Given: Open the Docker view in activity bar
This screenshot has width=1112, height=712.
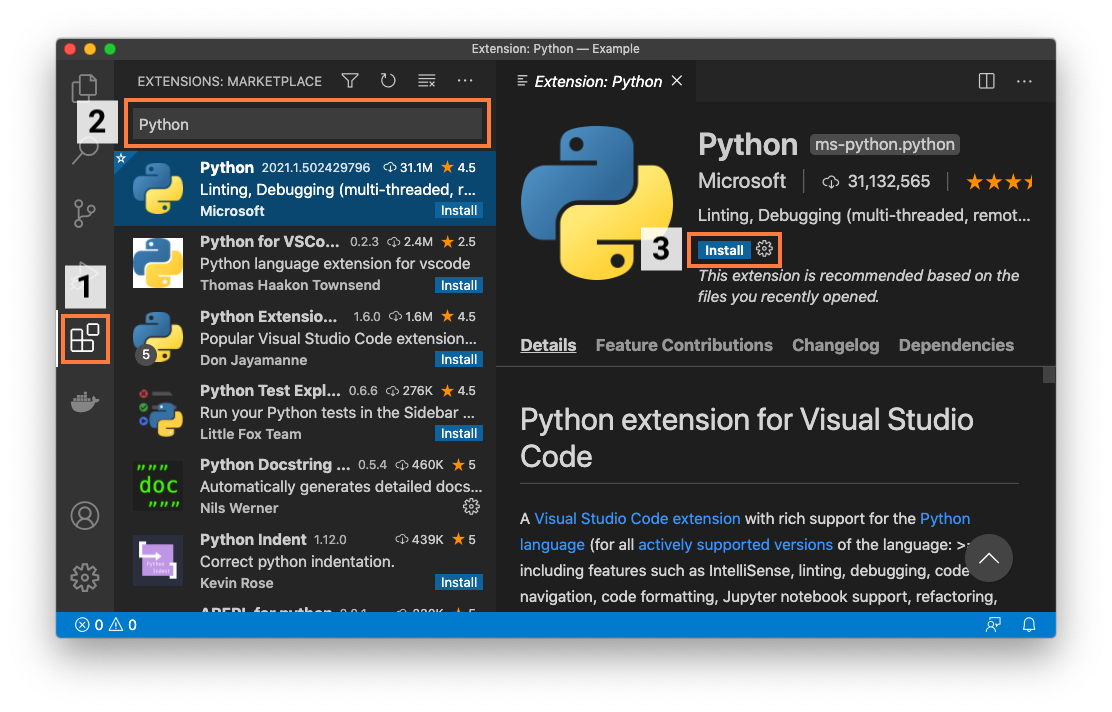Looking at the screenshot, I should [84, 402].
